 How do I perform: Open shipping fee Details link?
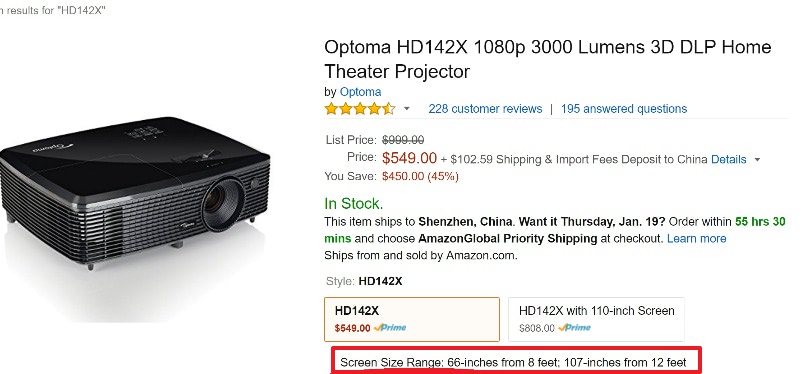[728, 159]
